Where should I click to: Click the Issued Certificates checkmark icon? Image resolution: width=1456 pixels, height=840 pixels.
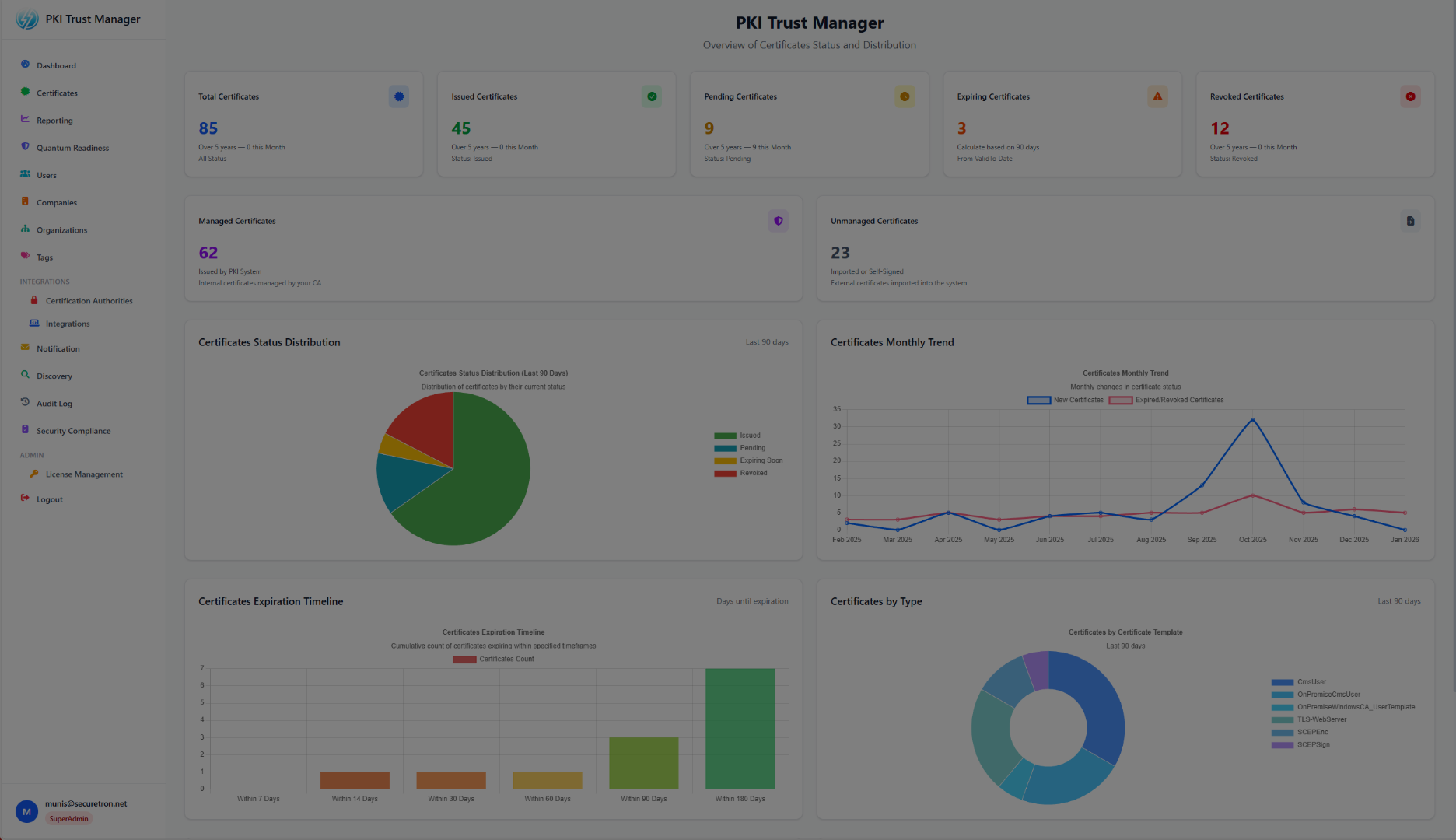(652, 96)
